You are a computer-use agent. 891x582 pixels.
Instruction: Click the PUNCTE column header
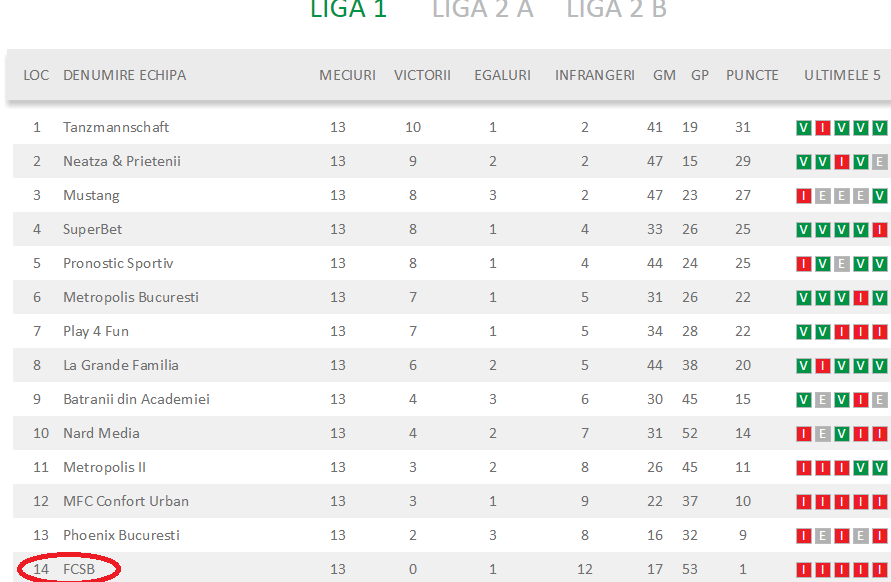[752, 75]
